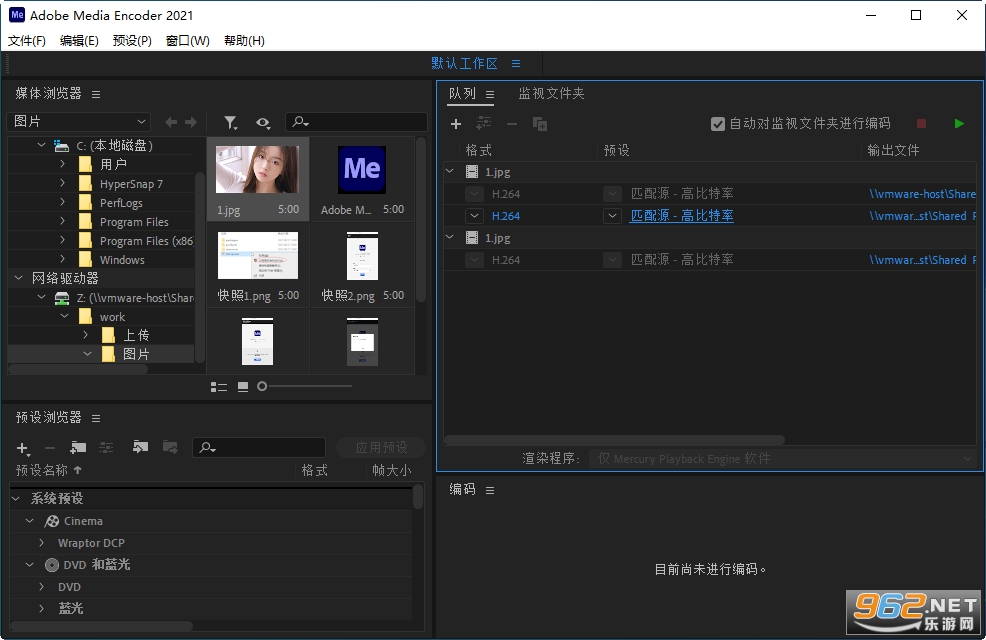The width and height of the screenshot is (986, 640).
Task: Toggle the view file types eye icon
Action: 263,123
